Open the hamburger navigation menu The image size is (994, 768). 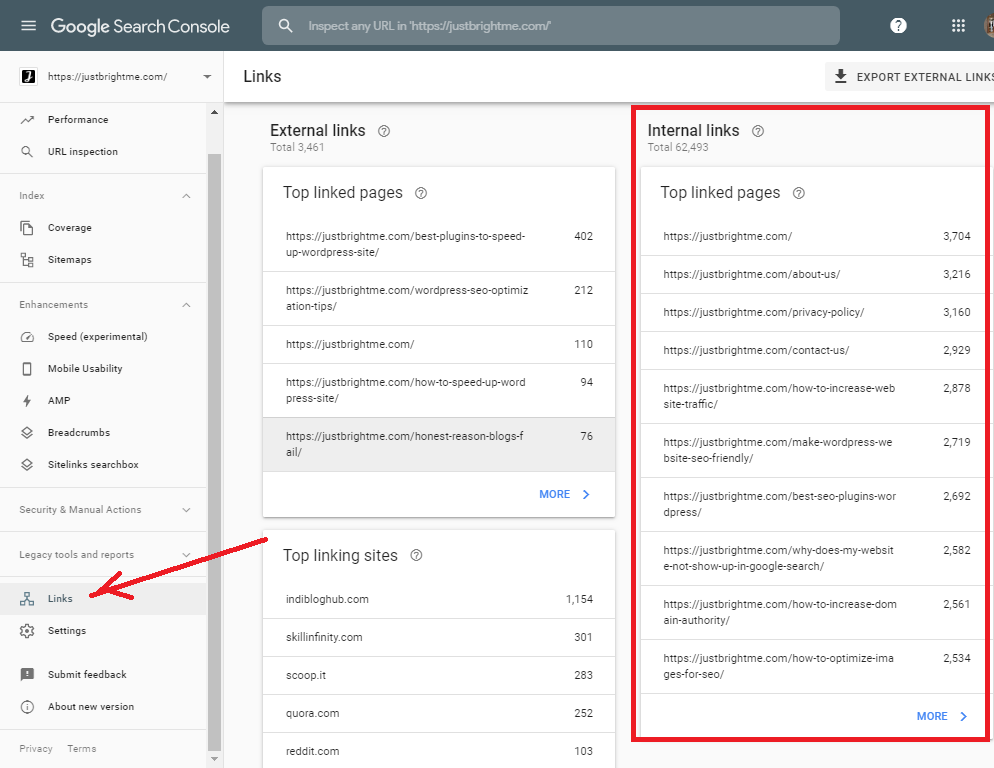pyautogui.click(x=29, y=26)
